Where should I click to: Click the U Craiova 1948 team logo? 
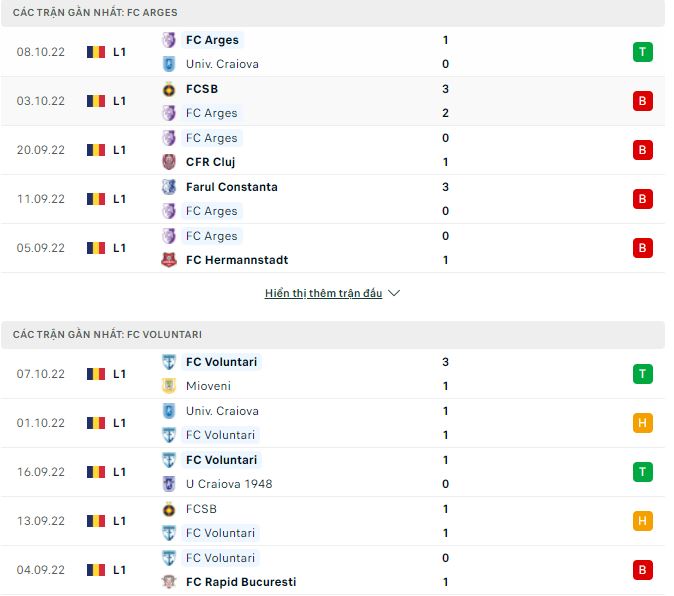click(x=169, y=484)
